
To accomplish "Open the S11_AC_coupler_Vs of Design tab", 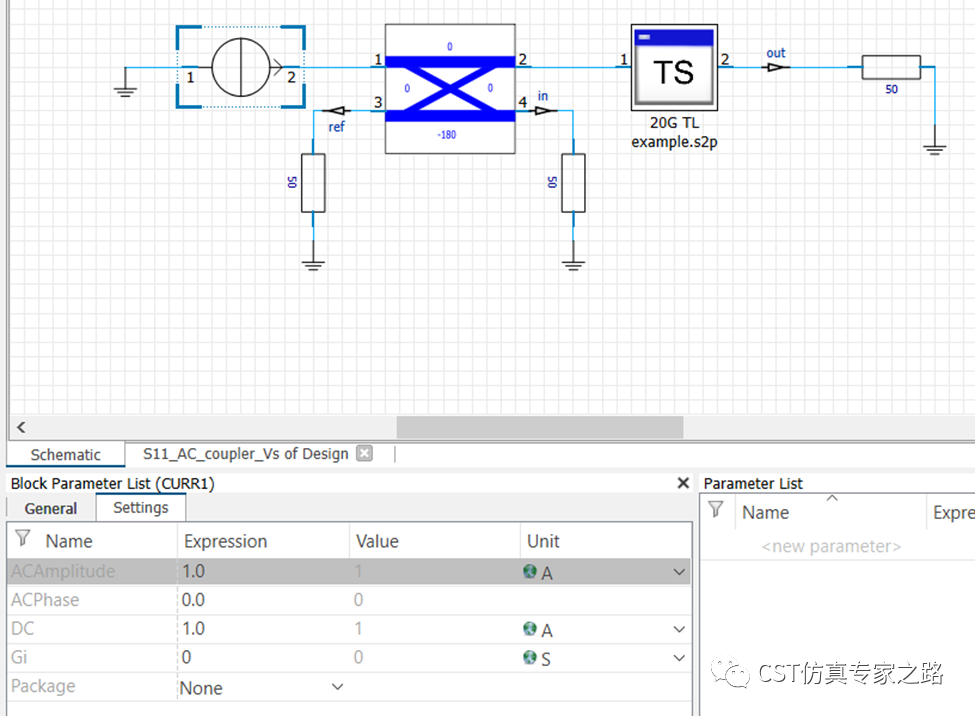I will [246, 454].
